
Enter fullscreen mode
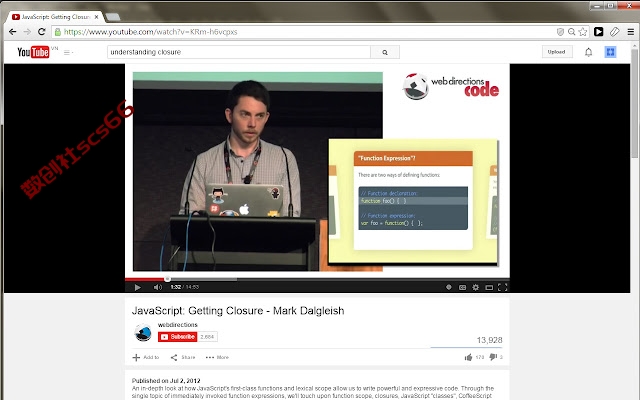coord(502,287)
